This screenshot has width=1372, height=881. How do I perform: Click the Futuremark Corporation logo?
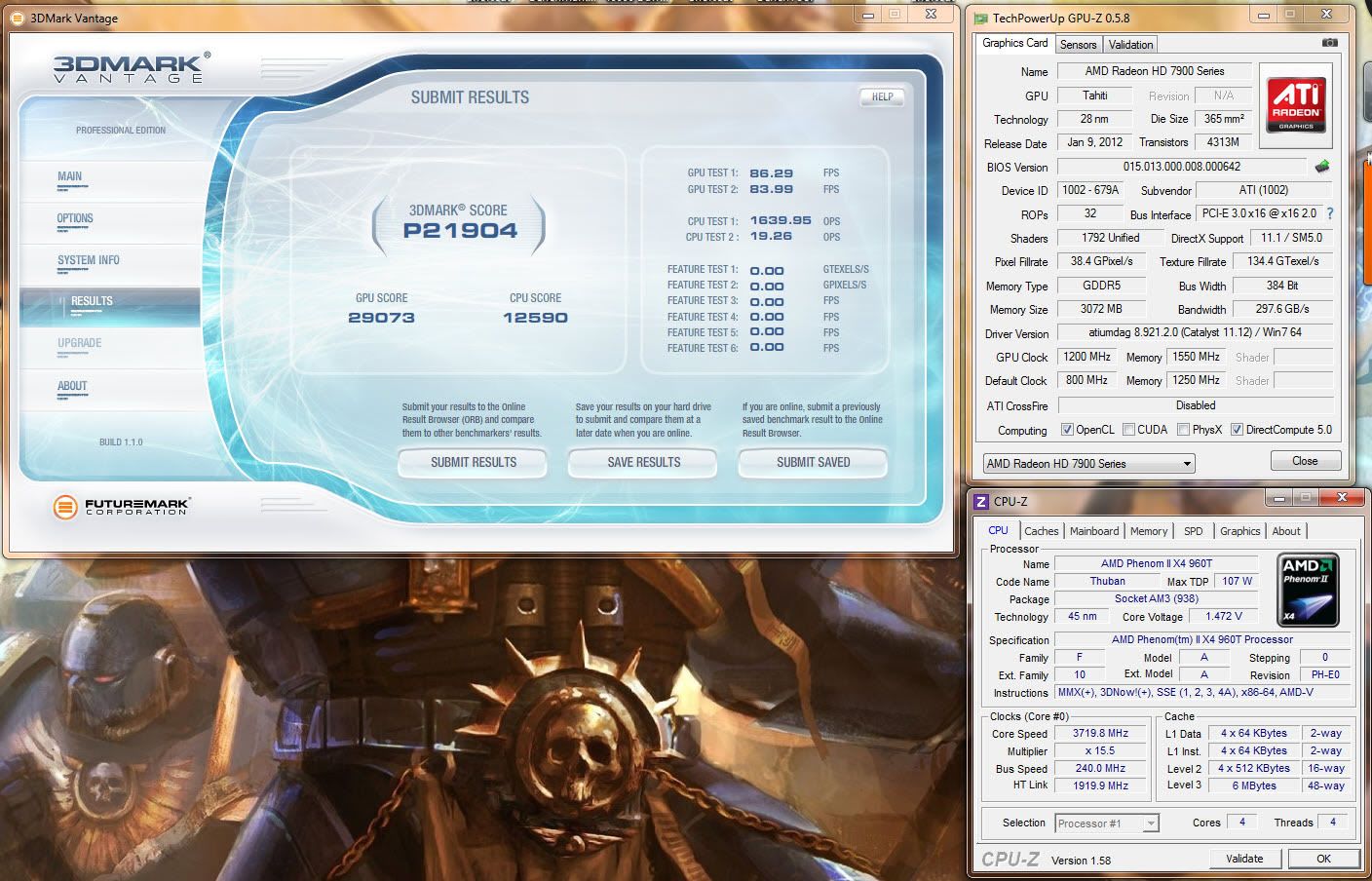coord(122,506)
